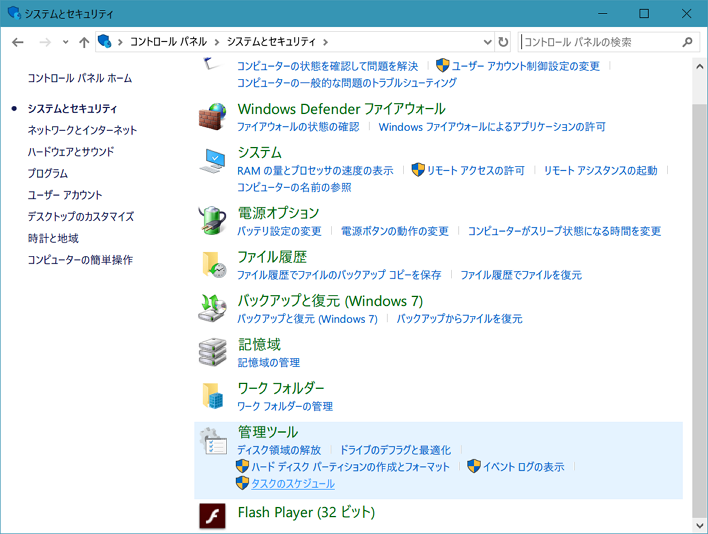Click the System computer monitor icon
708x534 pixels.
[x=213, y=161]
